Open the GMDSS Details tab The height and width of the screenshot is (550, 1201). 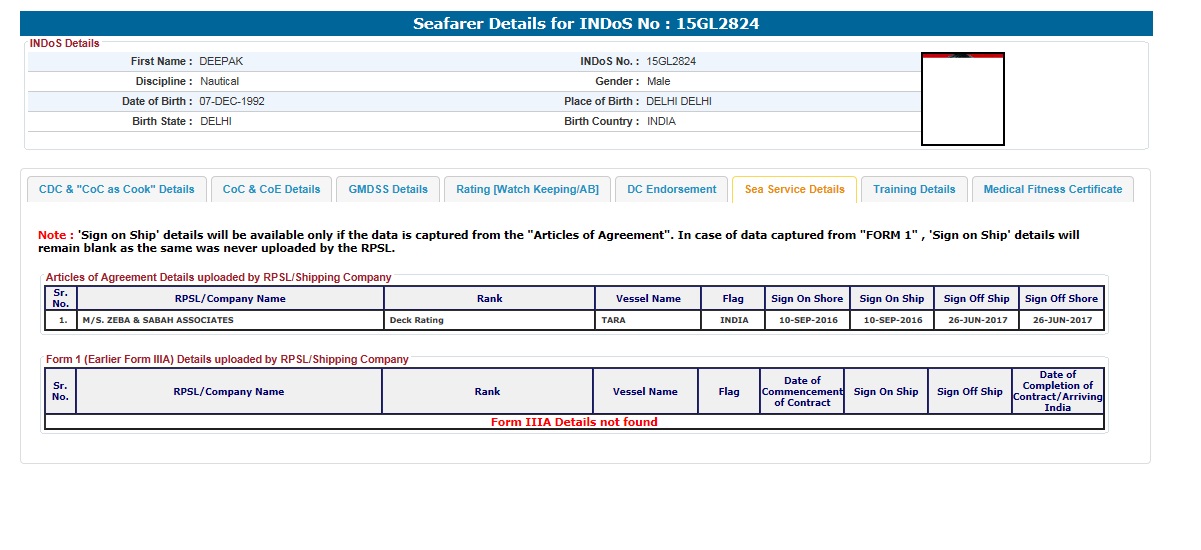(388, 189)
